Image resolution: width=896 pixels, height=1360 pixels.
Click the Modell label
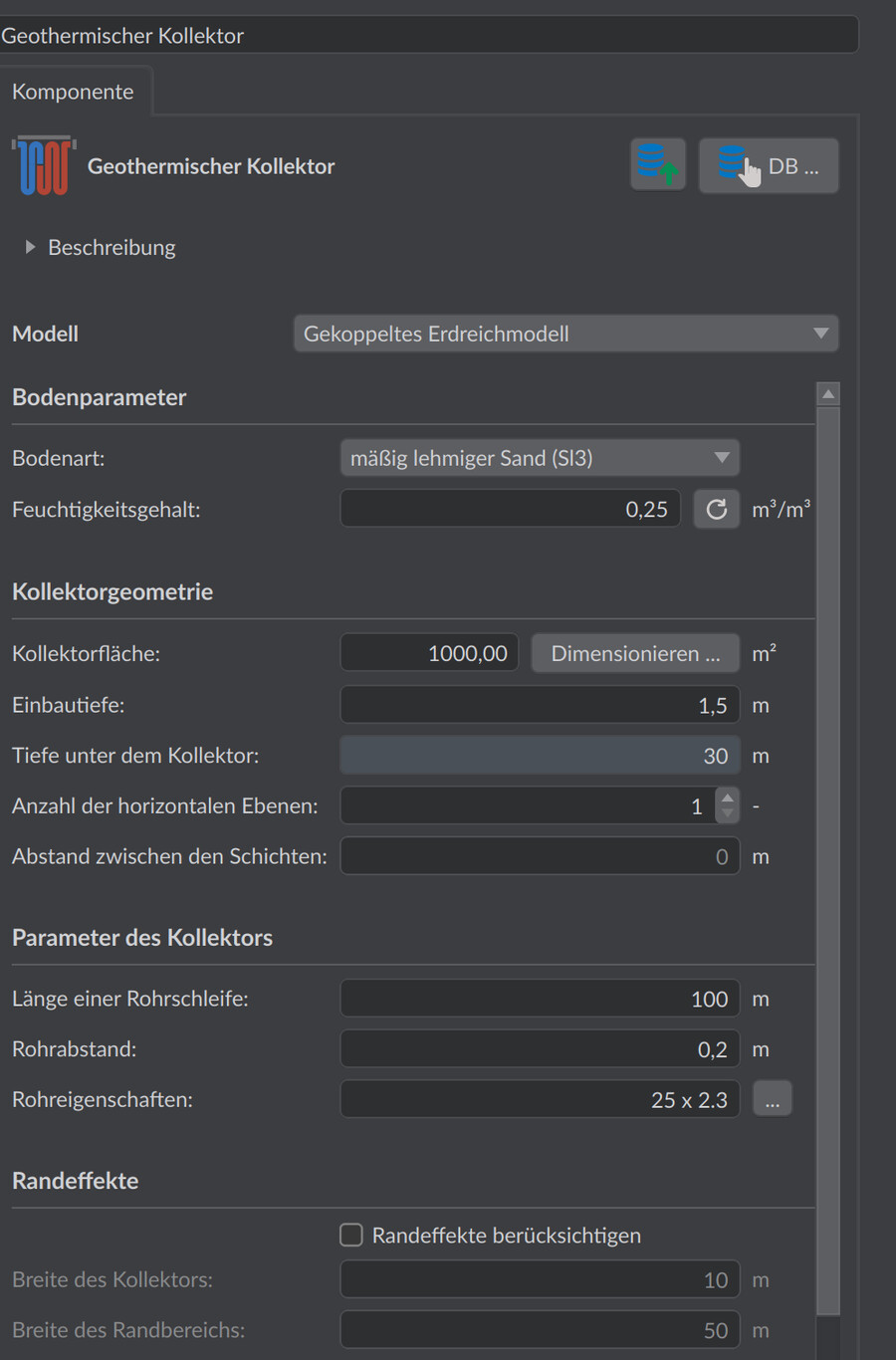(x=45, y=334)
